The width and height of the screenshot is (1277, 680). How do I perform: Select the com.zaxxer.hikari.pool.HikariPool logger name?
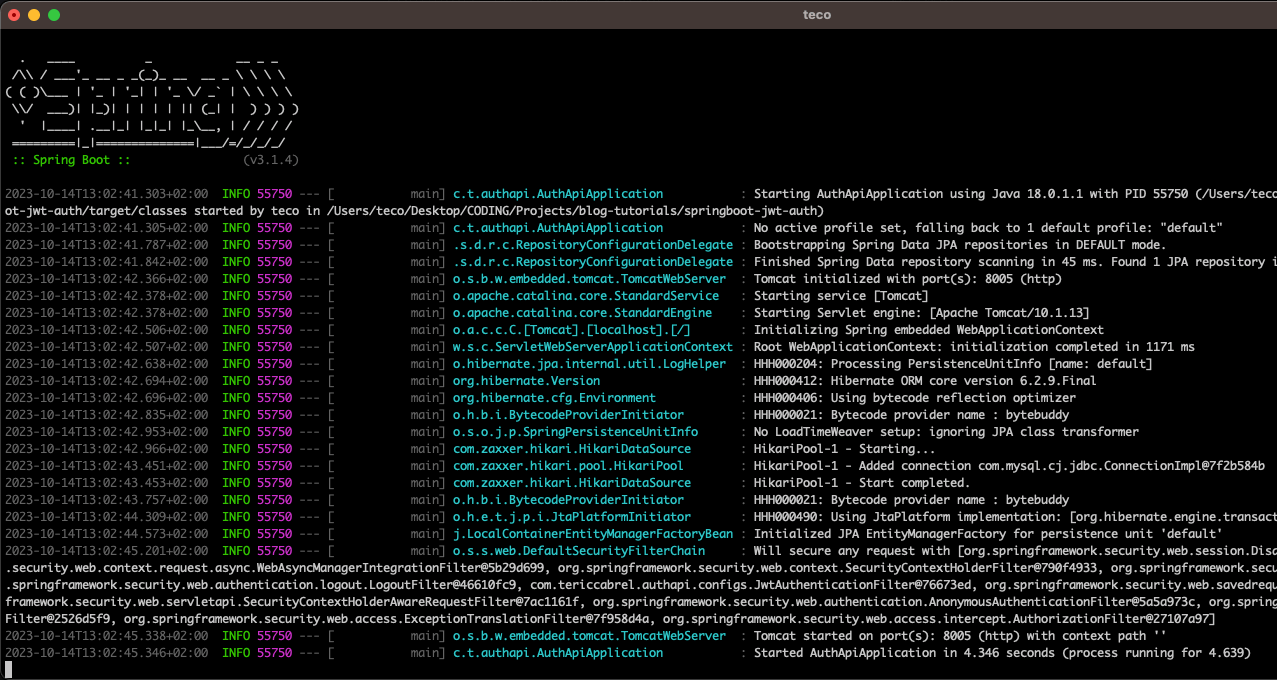[568, 466]
